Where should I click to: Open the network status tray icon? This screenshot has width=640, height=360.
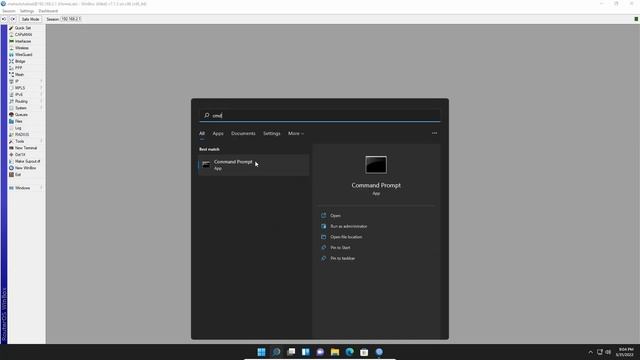click(x=600, y=352)
